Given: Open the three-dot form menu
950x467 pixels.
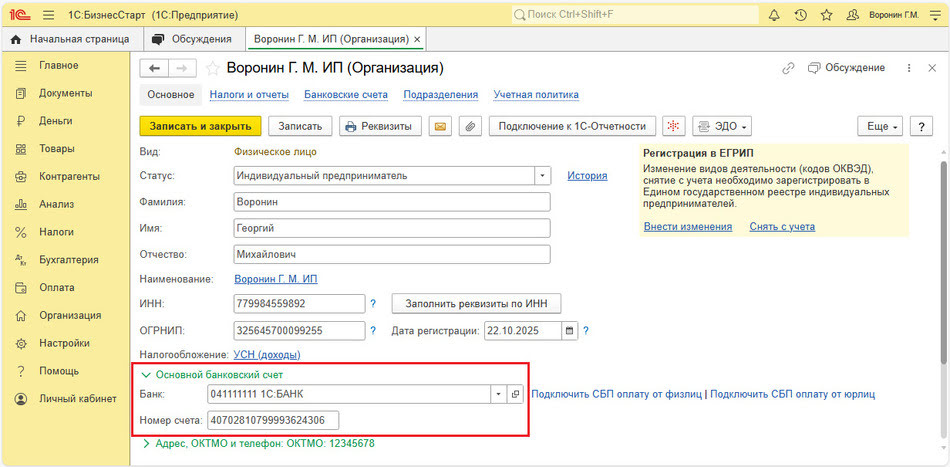Looking at the screenshot, I should click(x=909, y=68).
